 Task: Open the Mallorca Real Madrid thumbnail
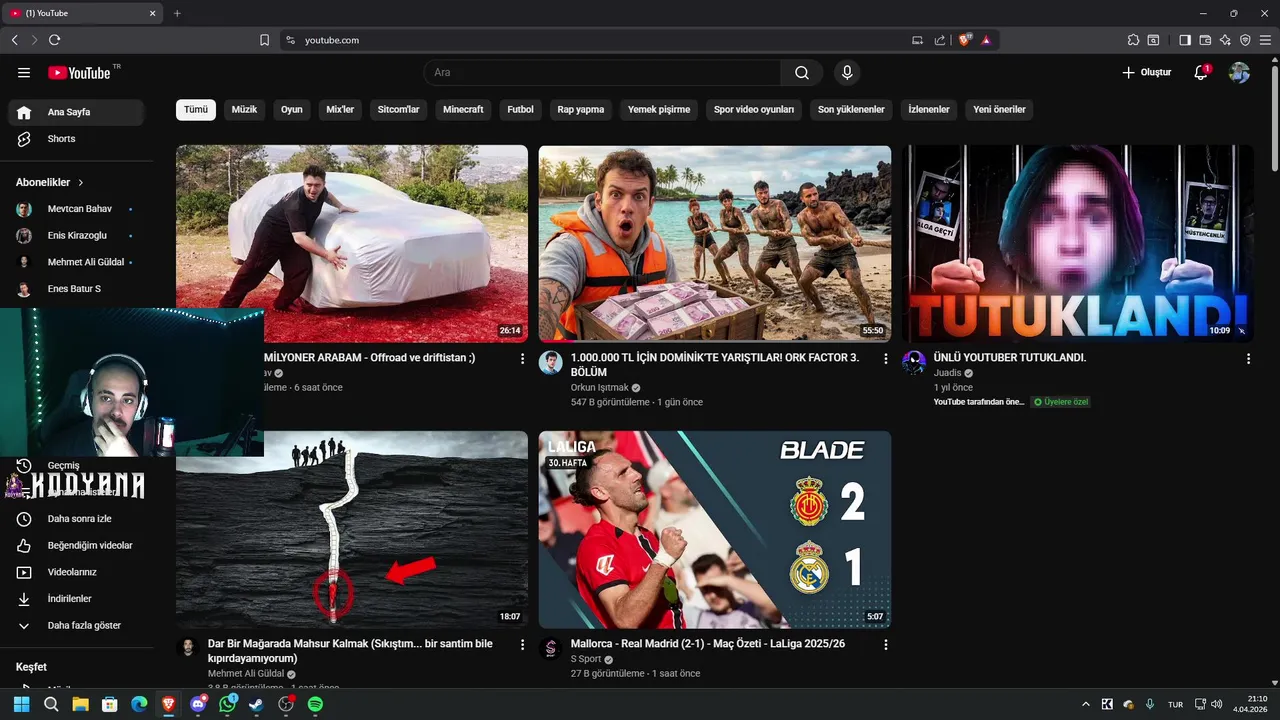715,530
